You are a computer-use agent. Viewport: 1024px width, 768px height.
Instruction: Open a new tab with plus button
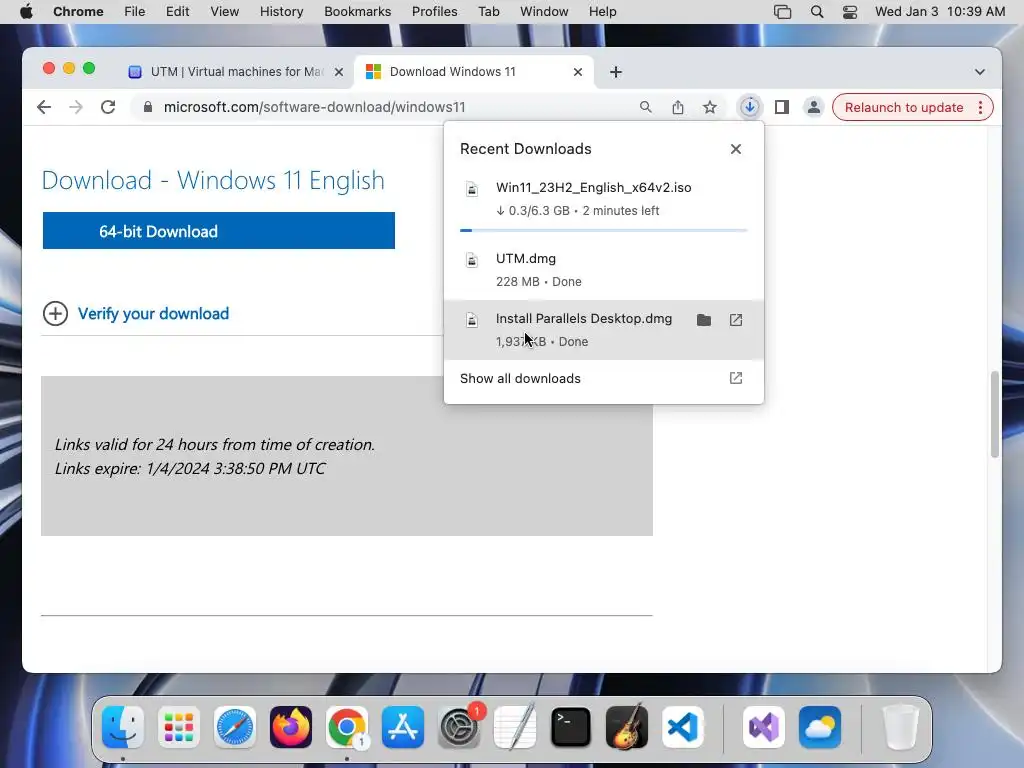(616, 72)
